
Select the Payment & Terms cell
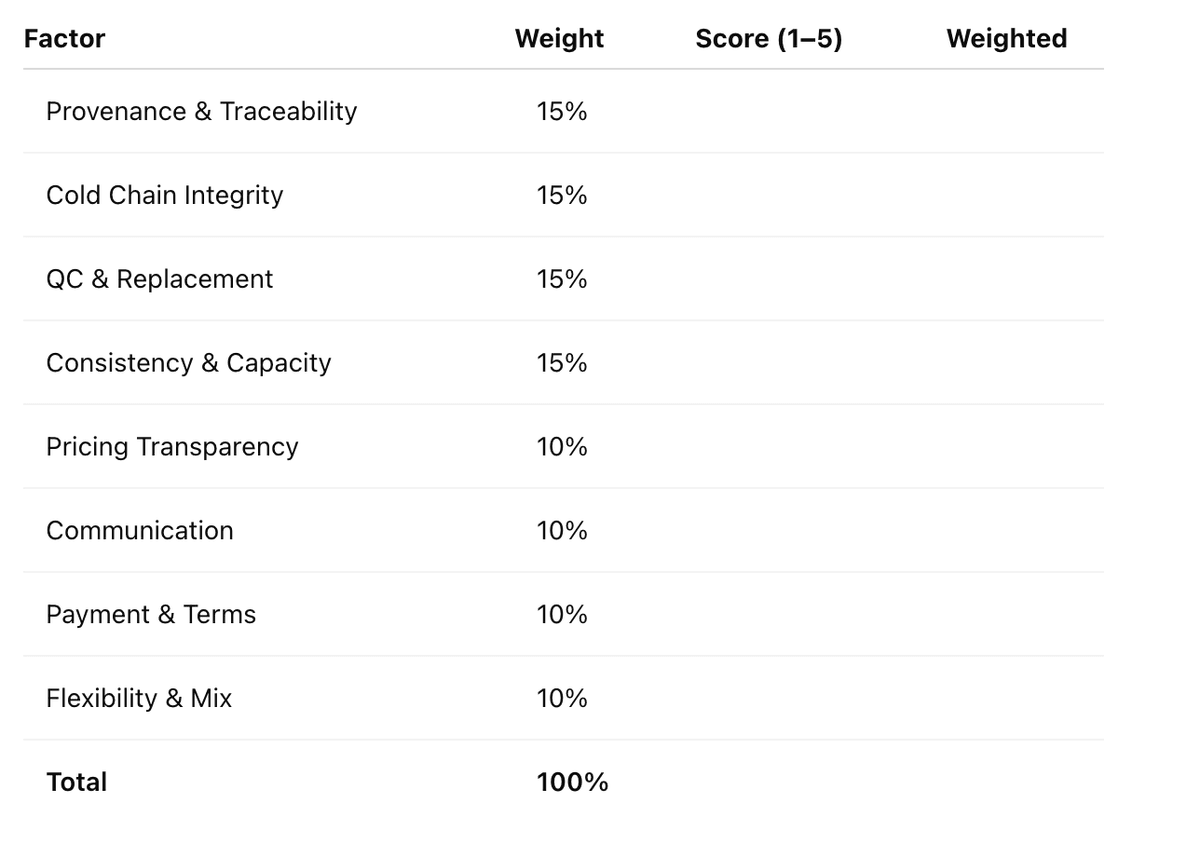pos(151,615)
